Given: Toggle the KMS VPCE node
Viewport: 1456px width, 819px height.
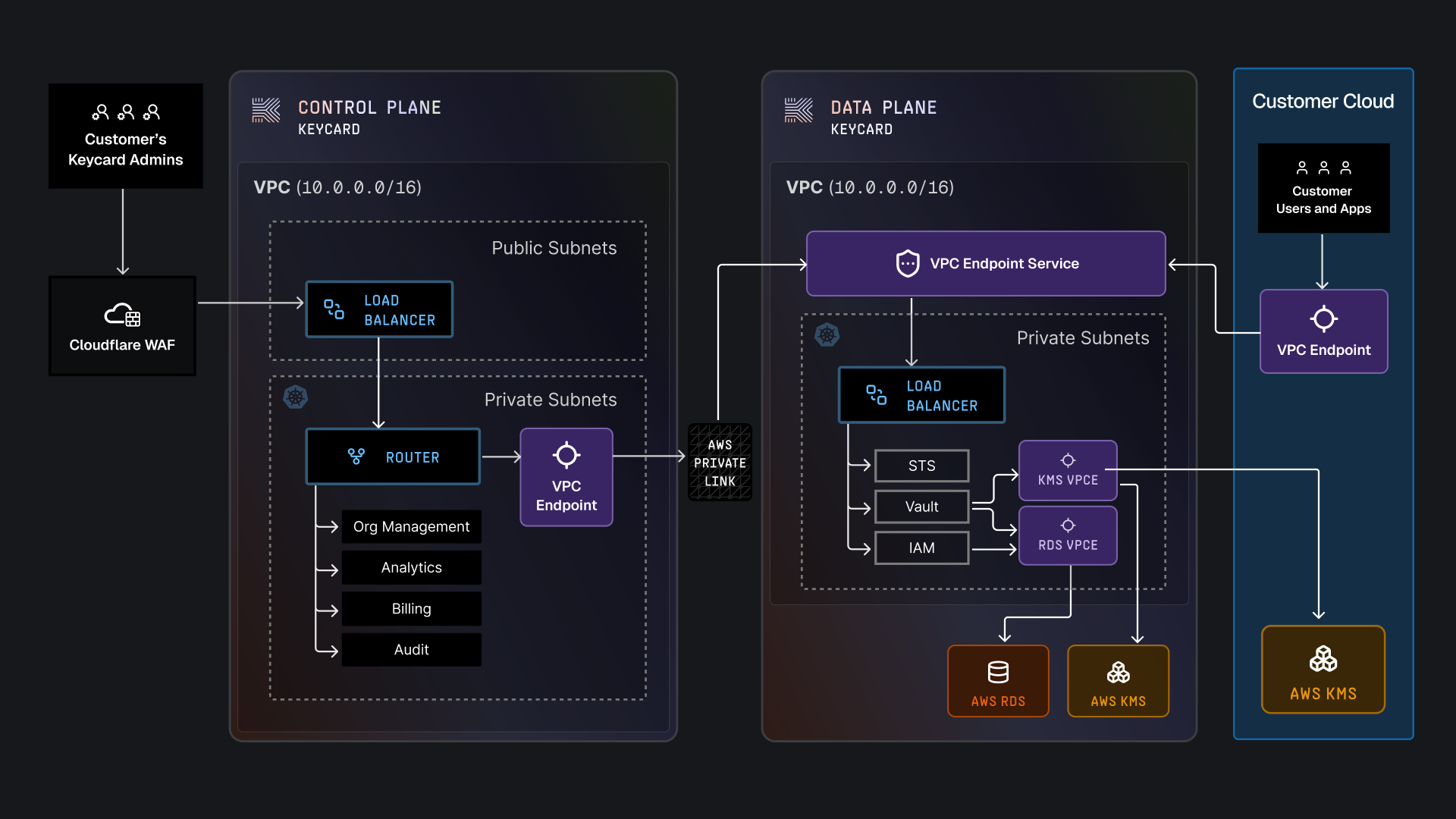Looking at the screenshot, I should pos(1068,470).
